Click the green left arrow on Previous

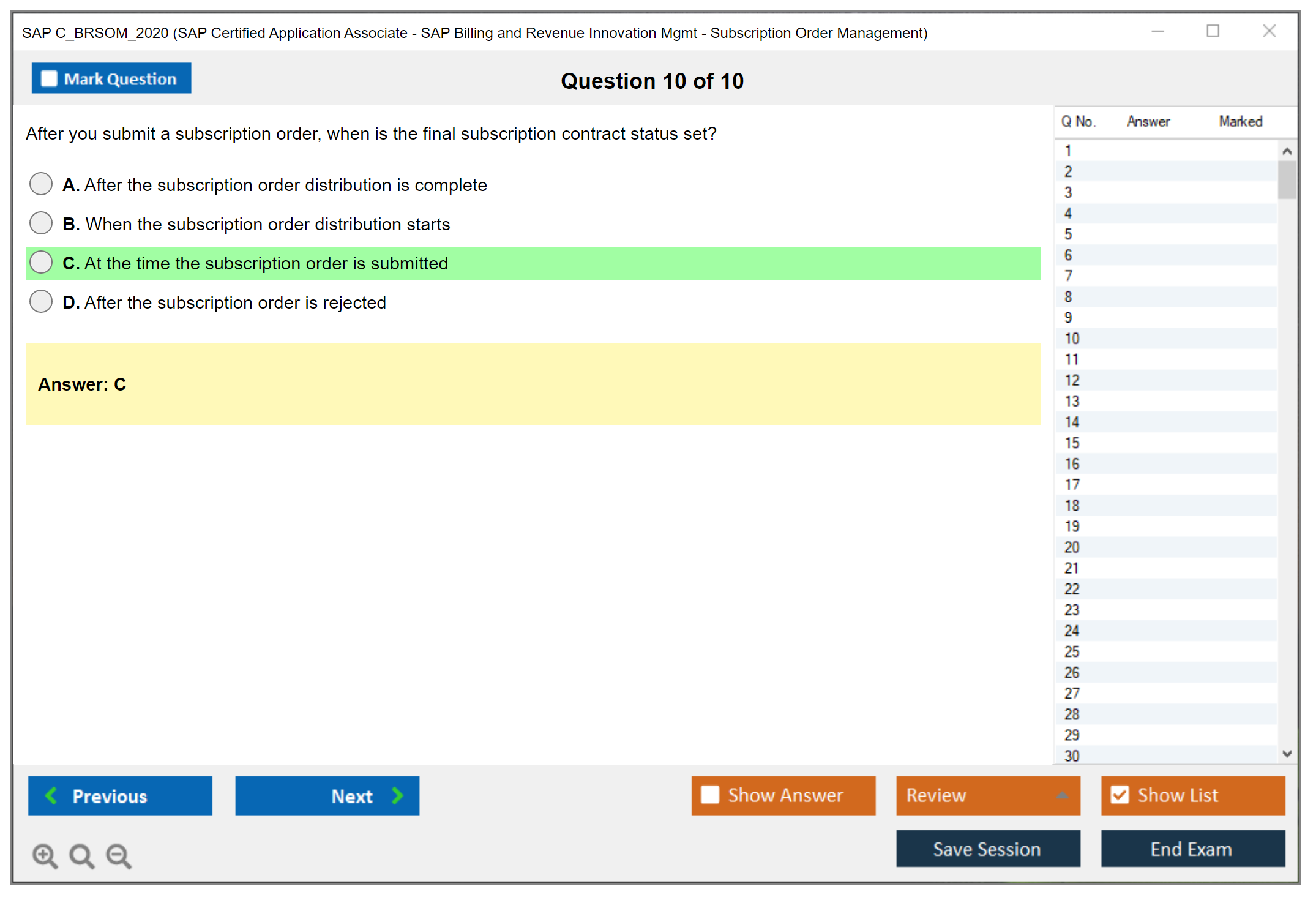click(51, 795)
